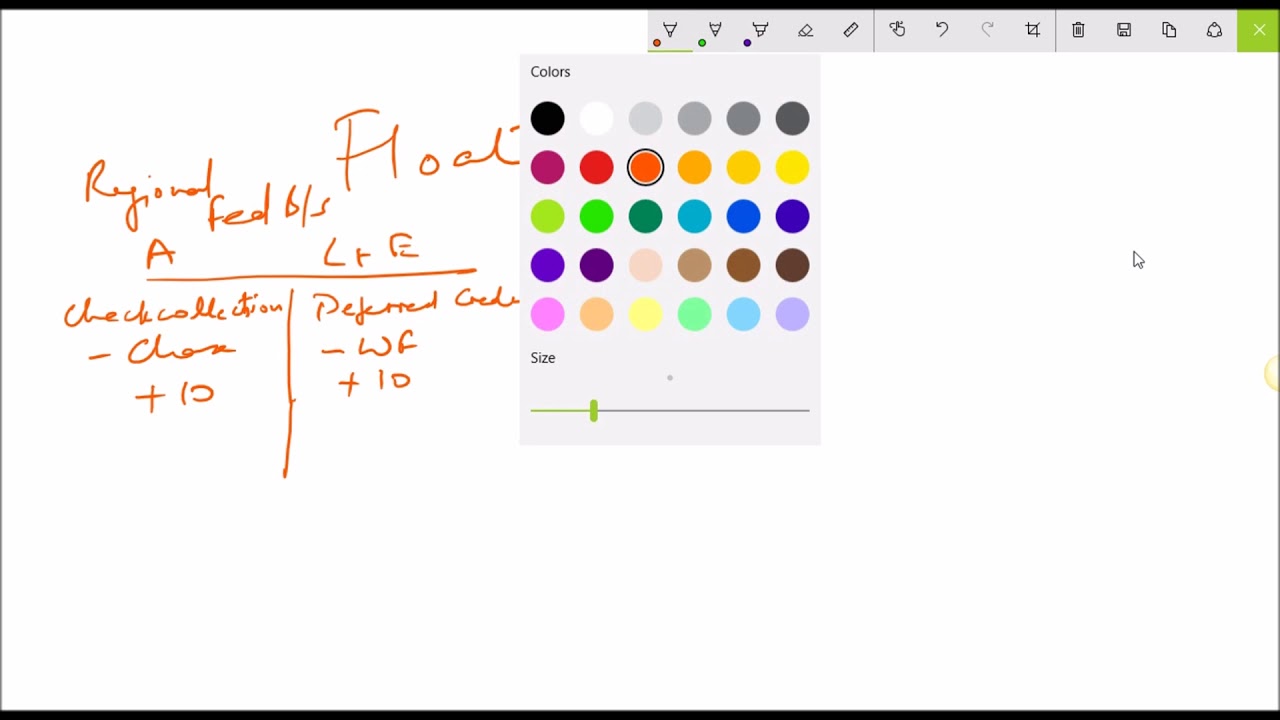Pick the pink swatch in bottom row
1280x720 pixels.
pos(548,315)
